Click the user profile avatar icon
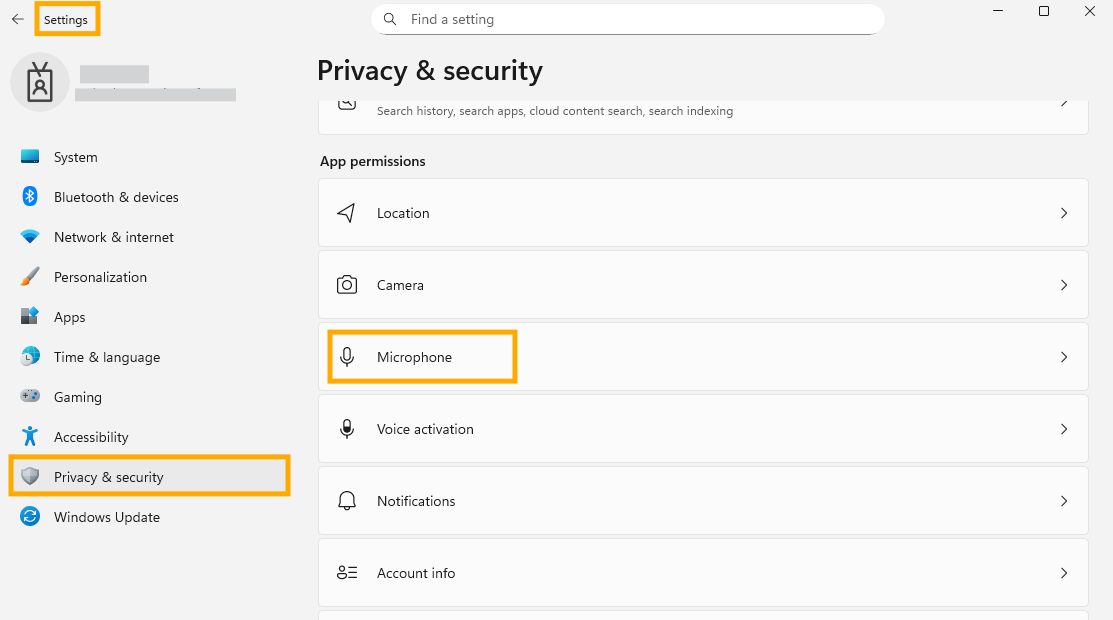The height and width of the screenshot is (620, 1113). [40, 82]
